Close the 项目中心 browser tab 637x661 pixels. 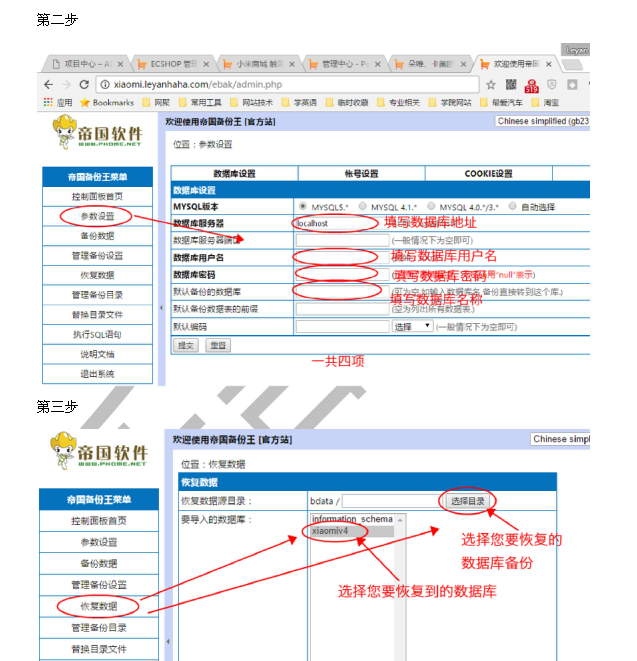(x=120, y=64)
